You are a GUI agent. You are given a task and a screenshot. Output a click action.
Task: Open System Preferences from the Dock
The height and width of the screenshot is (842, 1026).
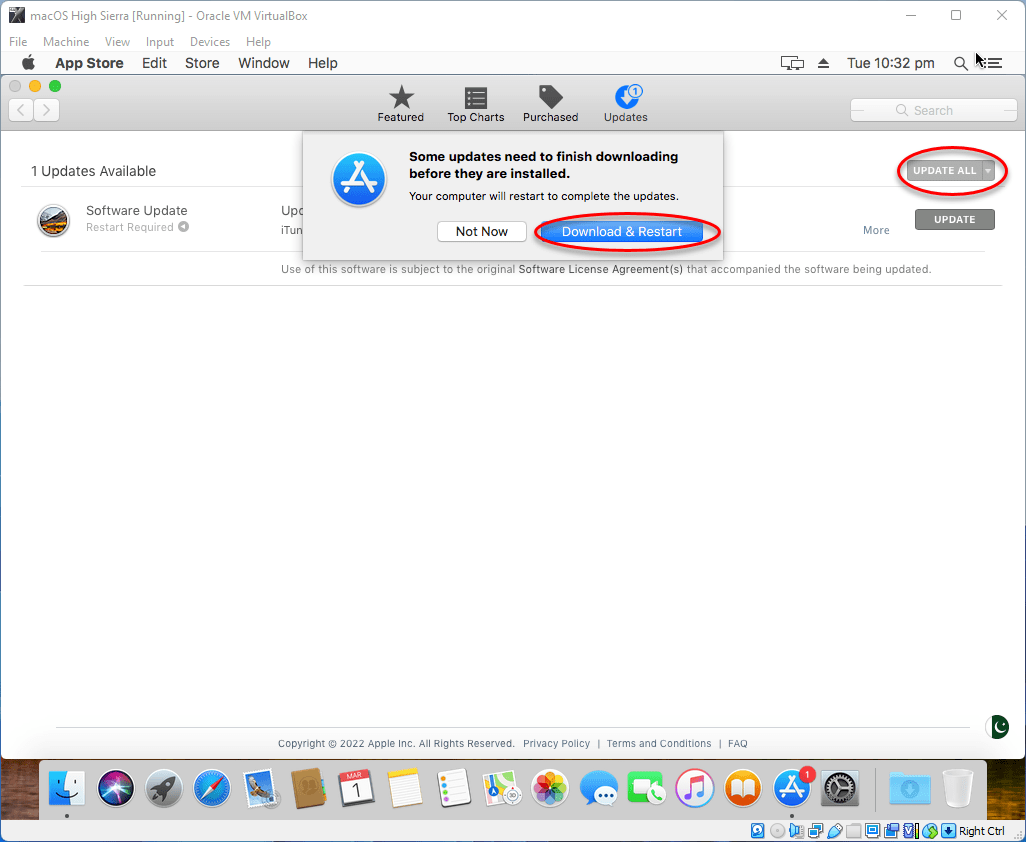[x=840, y=788]
